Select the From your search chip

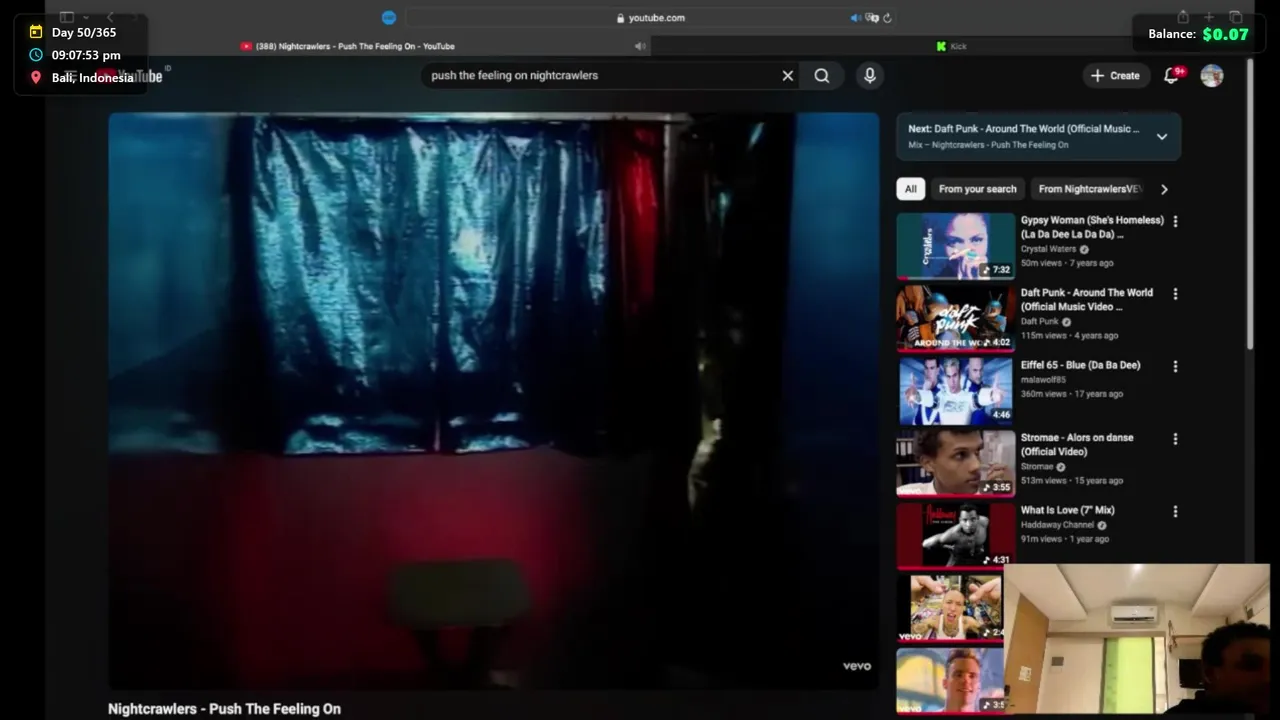[977, 189]
